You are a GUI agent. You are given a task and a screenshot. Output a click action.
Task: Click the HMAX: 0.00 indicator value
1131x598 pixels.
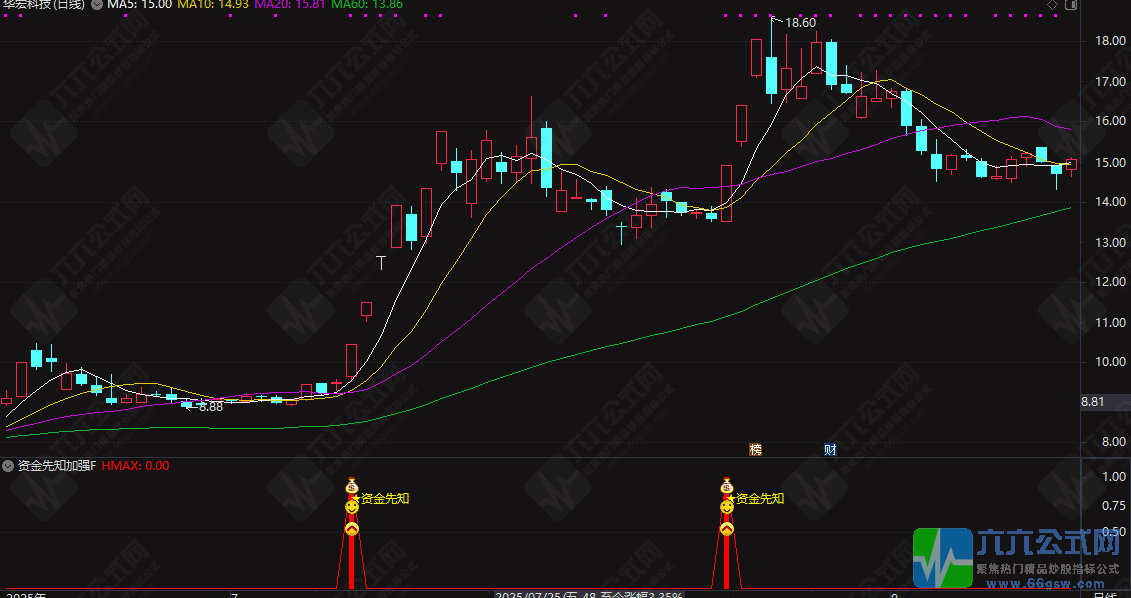(x=135, y=466)
